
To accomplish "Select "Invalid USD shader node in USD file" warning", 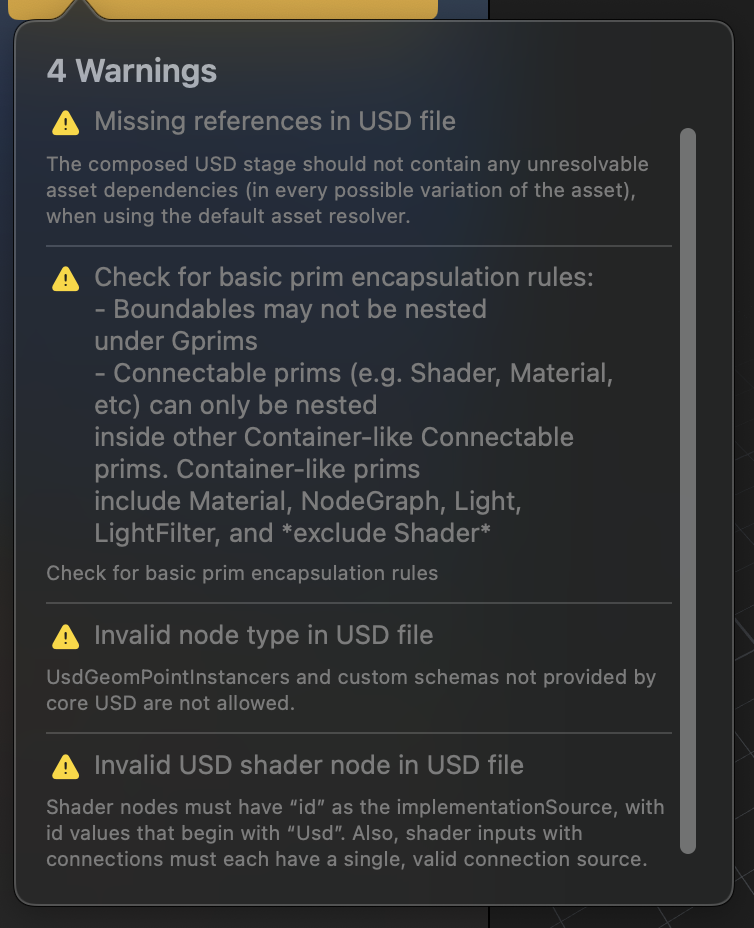I will coord(308,766).
